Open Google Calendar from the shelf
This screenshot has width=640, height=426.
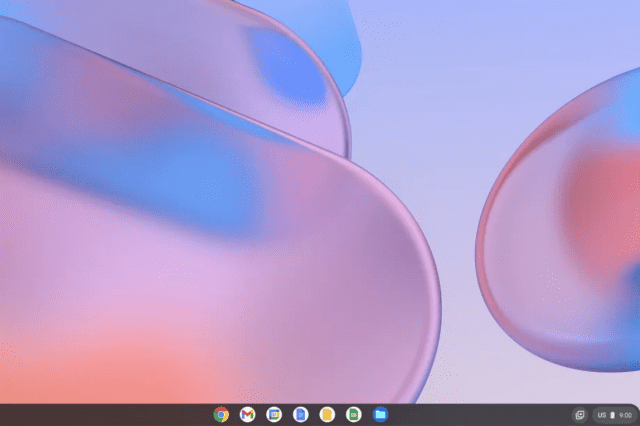click(274, 415)
